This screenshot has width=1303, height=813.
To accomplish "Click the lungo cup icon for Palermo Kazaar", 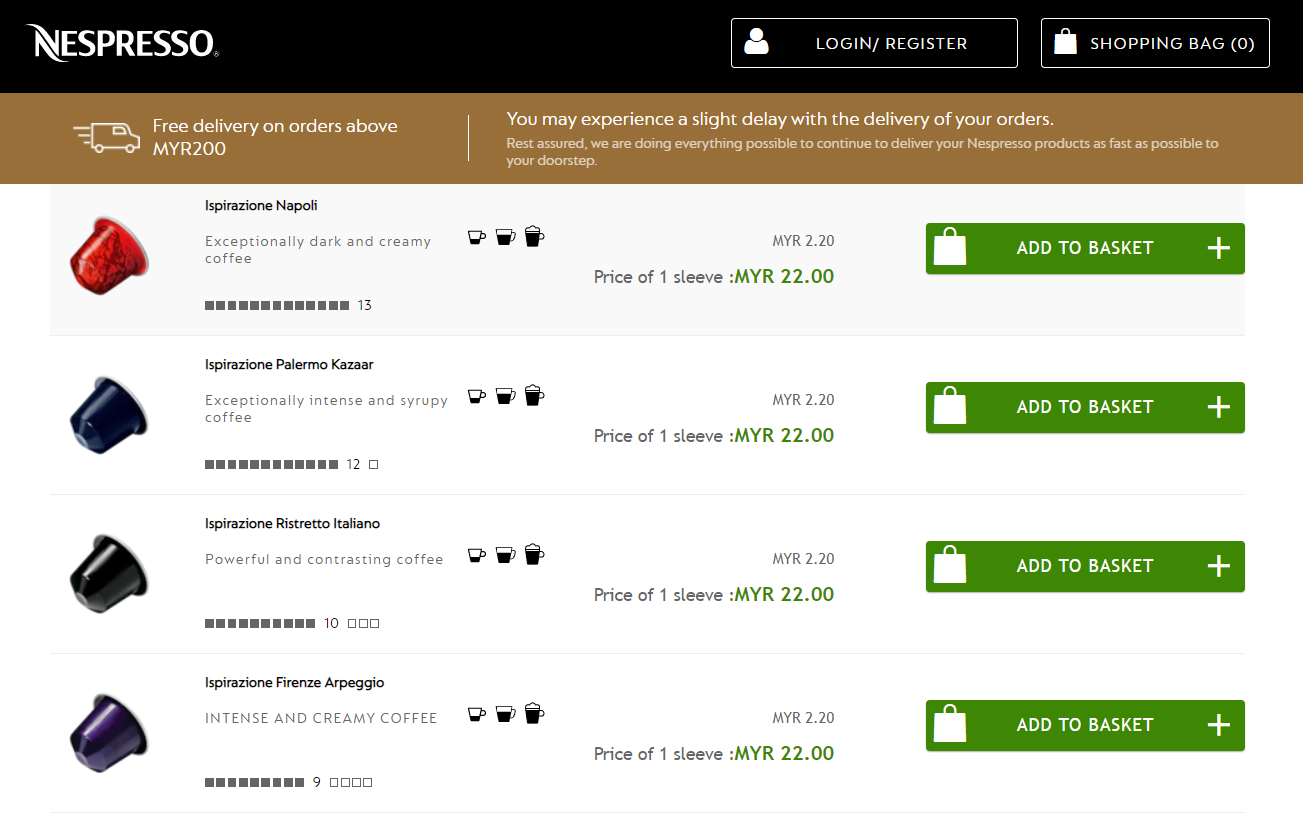I will pos(505,395).
